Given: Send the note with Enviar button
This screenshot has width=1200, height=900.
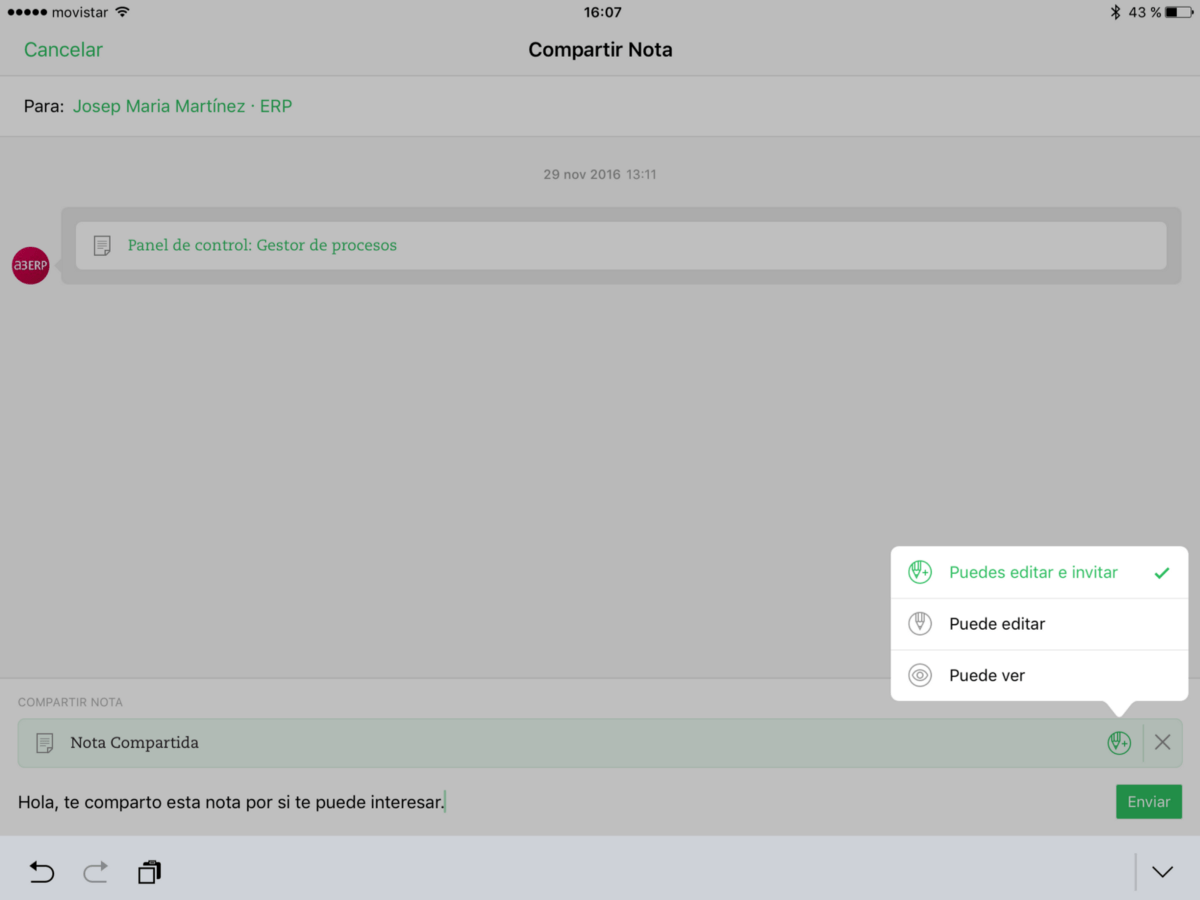Looking at the screenshot, I should [1149, 802].
